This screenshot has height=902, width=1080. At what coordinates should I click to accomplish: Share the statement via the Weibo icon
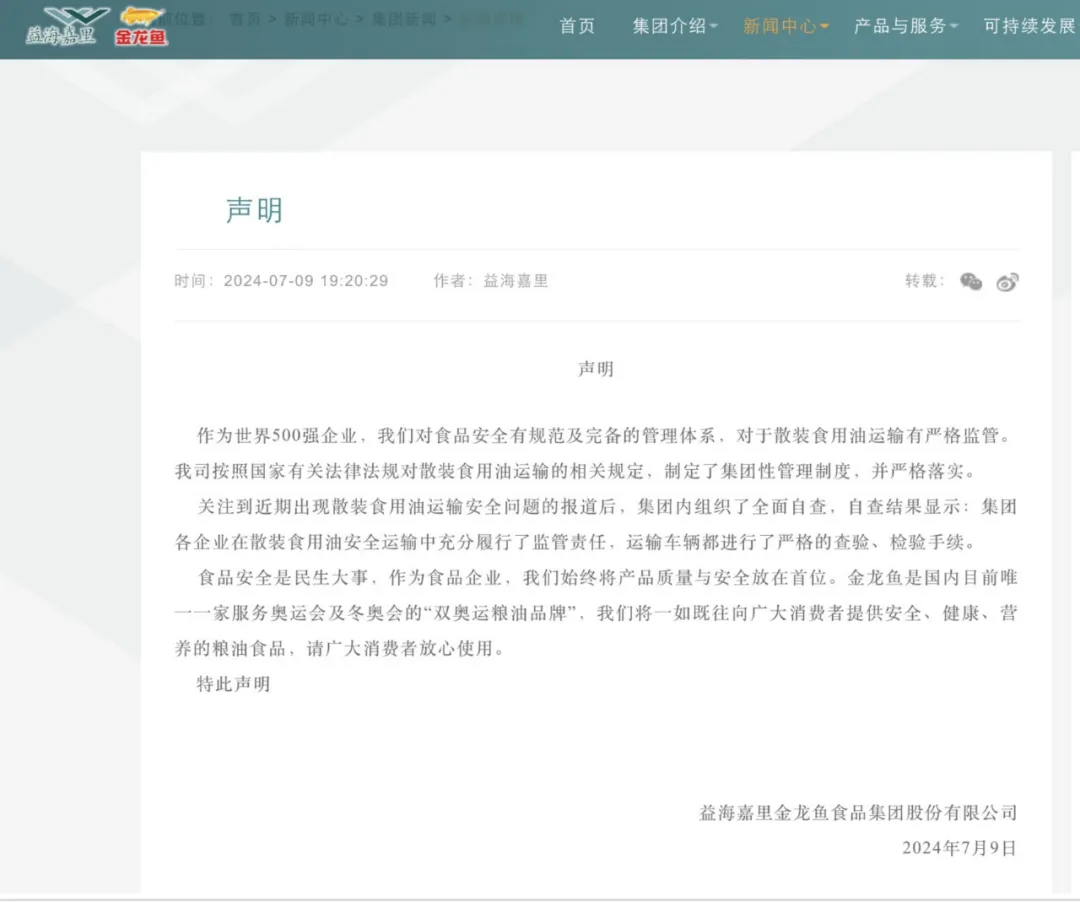[1008, 282]
